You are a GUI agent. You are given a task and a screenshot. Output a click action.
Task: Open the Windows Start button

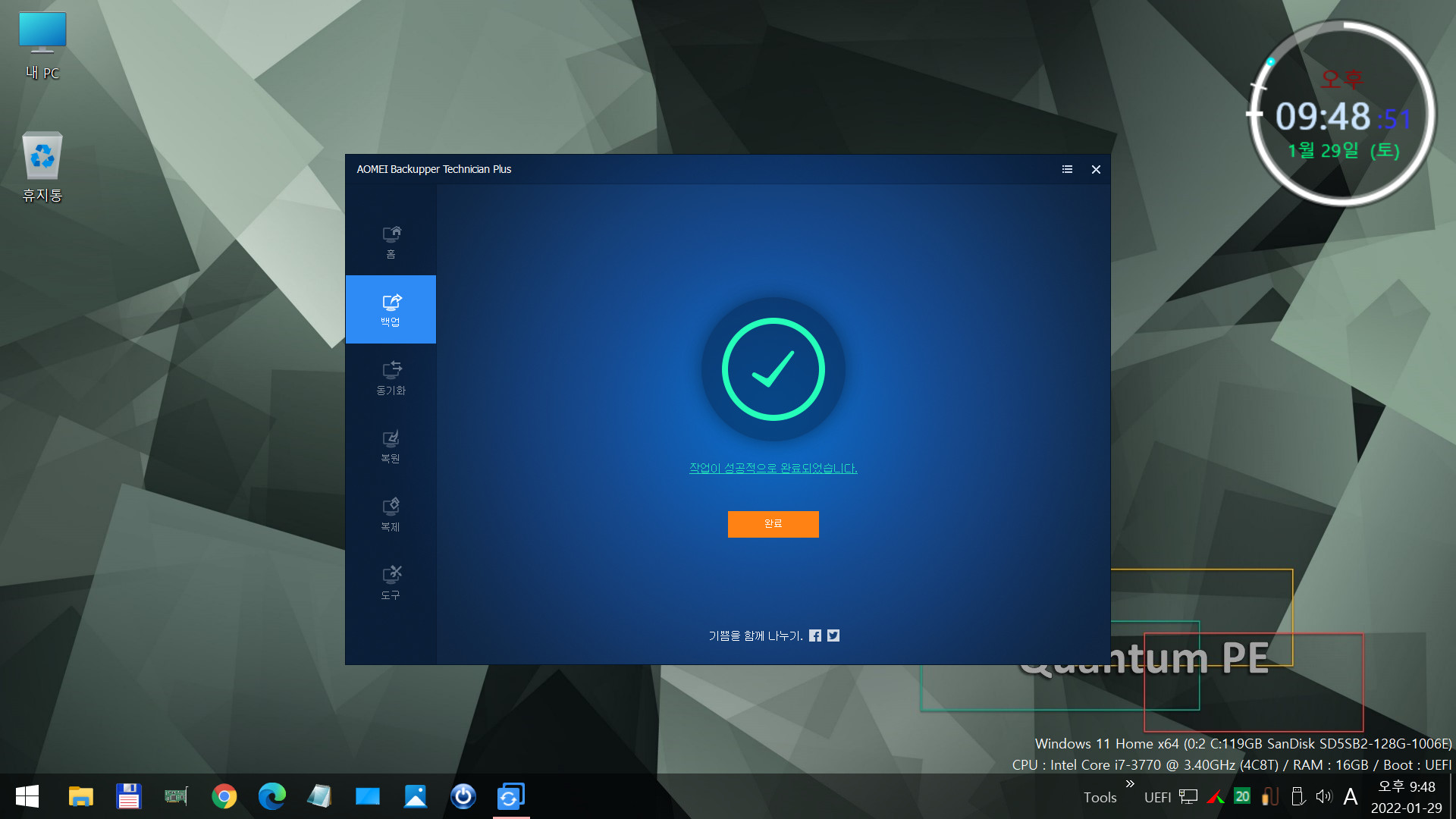click(x=27, y=796)
